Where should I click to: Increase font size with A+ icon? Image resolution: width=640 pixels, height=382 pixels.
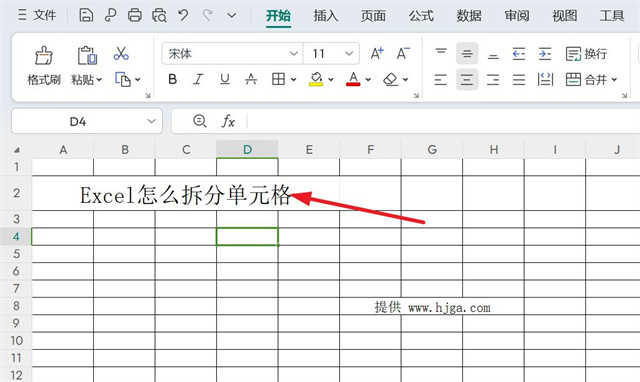pos(377,53)
